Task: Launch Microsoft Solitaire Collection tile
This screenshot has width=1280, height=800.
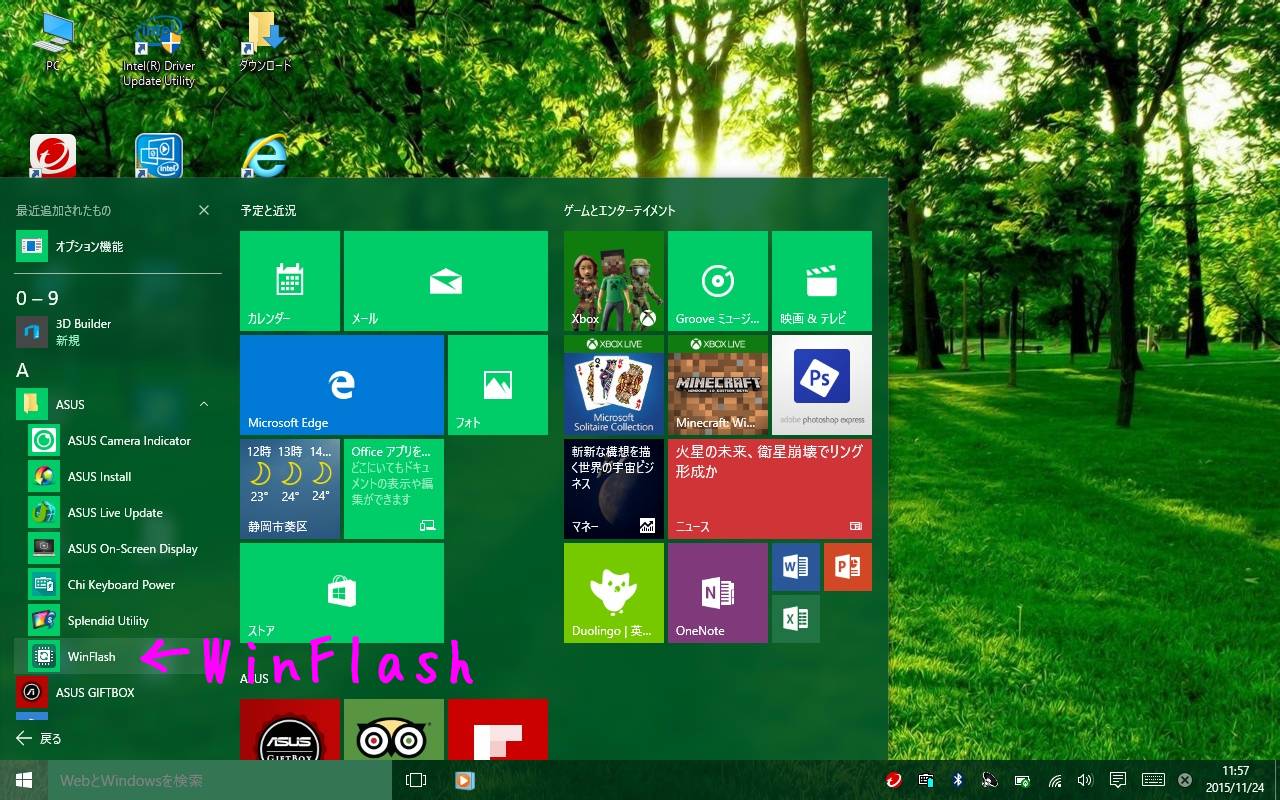Action: click(614, 385)
